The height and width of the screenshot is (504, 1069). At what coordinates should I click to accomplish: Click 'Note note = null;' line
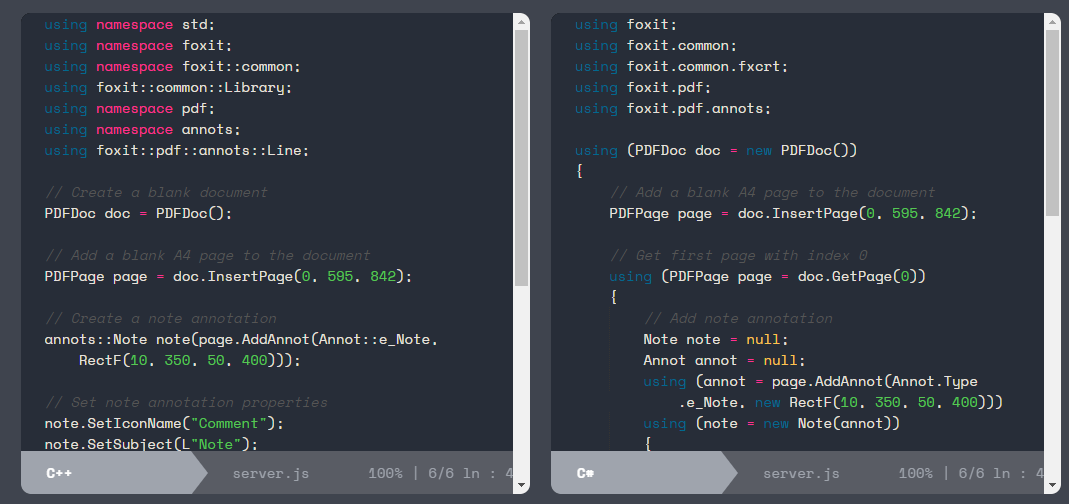click(x=716, y=339)
